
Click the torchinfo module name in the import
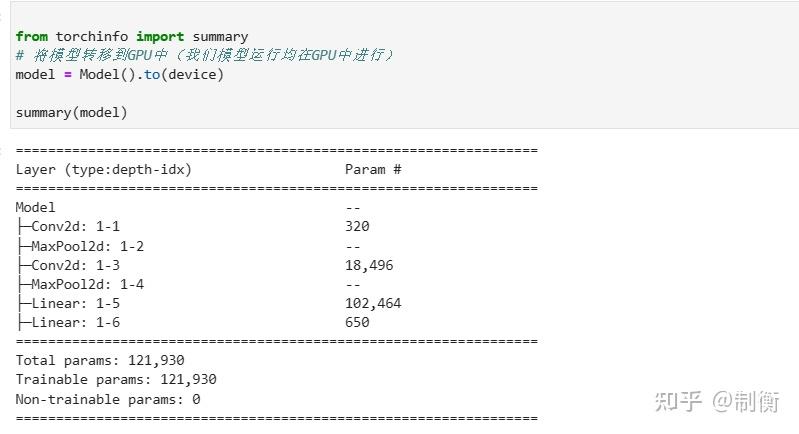(x=91, y=37)
